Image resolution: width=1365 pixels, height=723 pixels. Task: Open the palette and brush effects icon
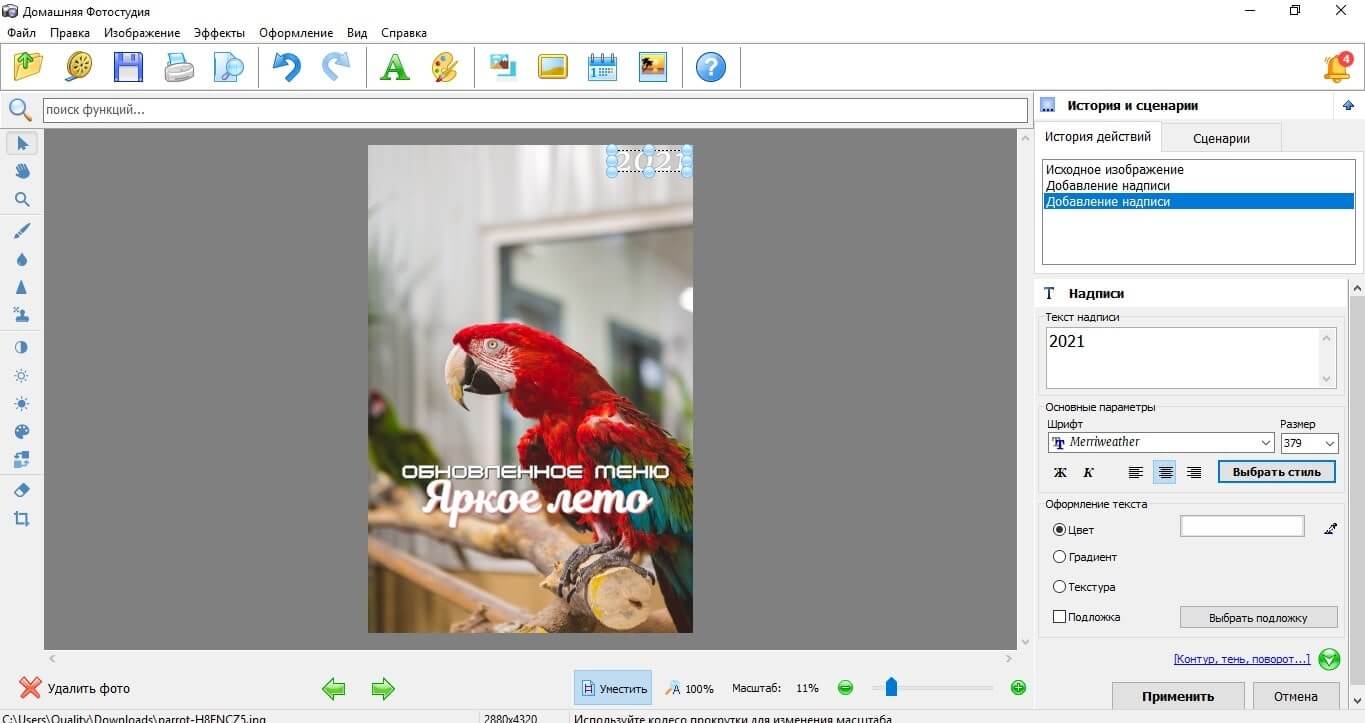(x=444, y=67)
